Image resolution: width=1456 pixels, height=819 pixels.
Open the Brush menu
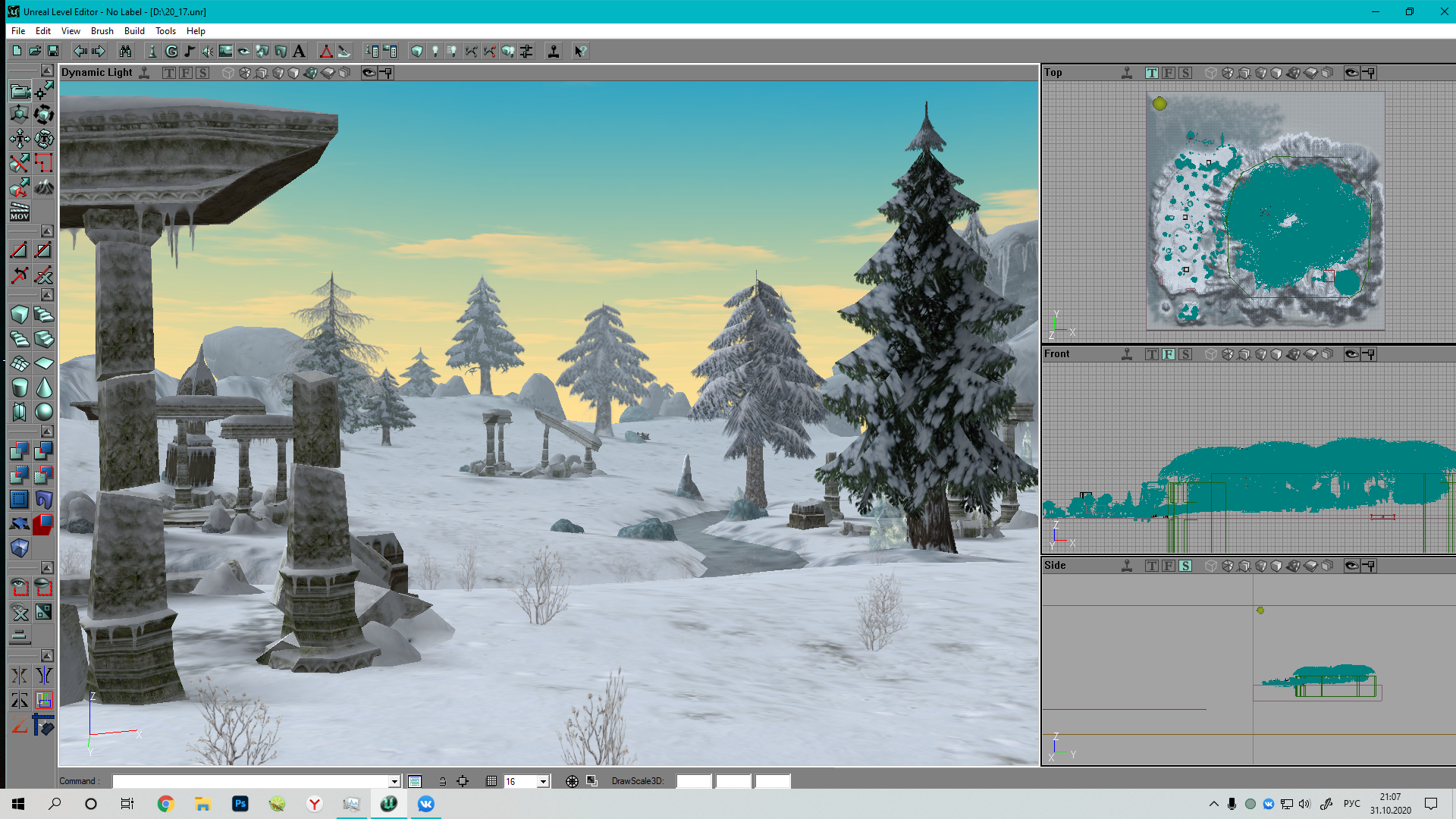point(102,31)
